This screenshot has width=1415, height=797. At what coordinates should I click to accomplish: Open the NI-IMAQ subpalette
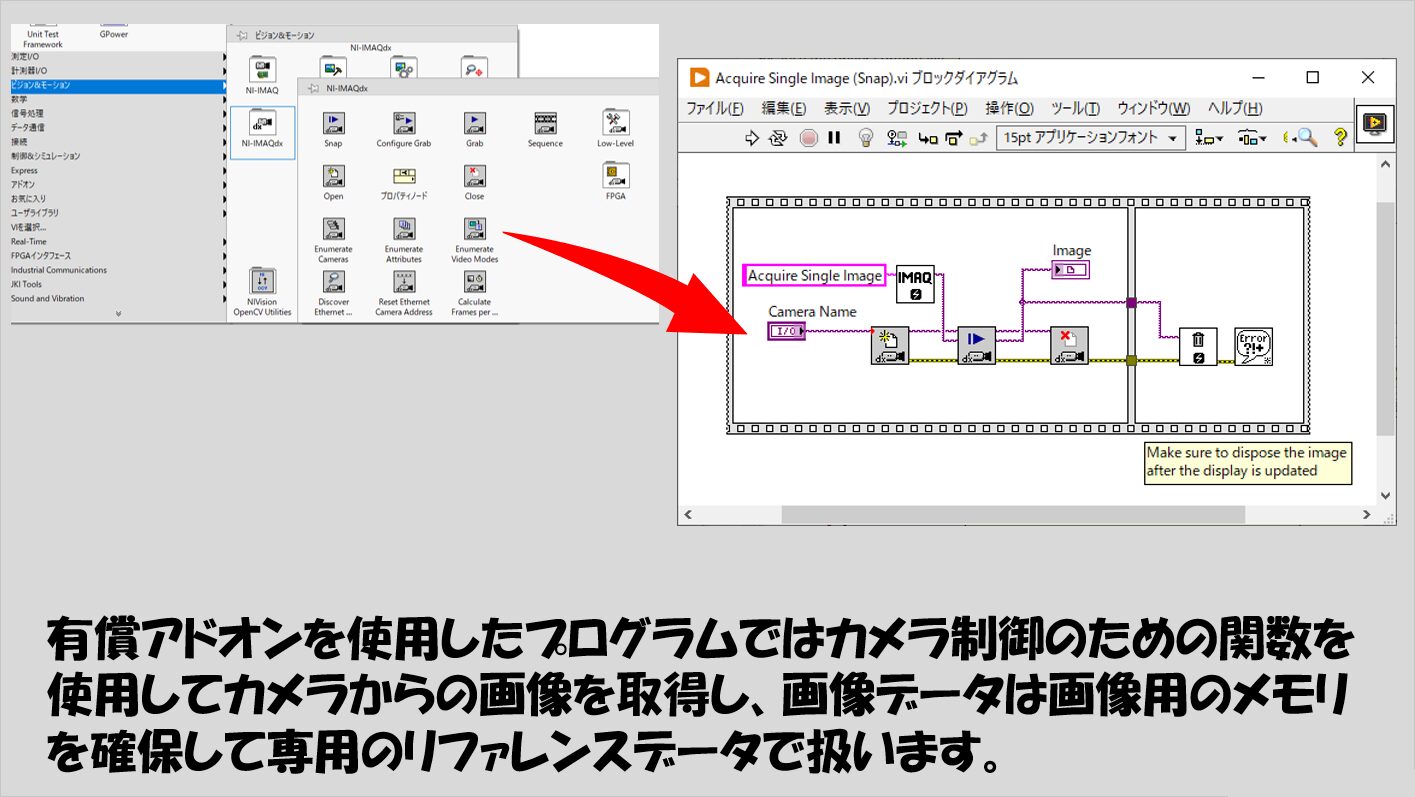pos(262,70)
